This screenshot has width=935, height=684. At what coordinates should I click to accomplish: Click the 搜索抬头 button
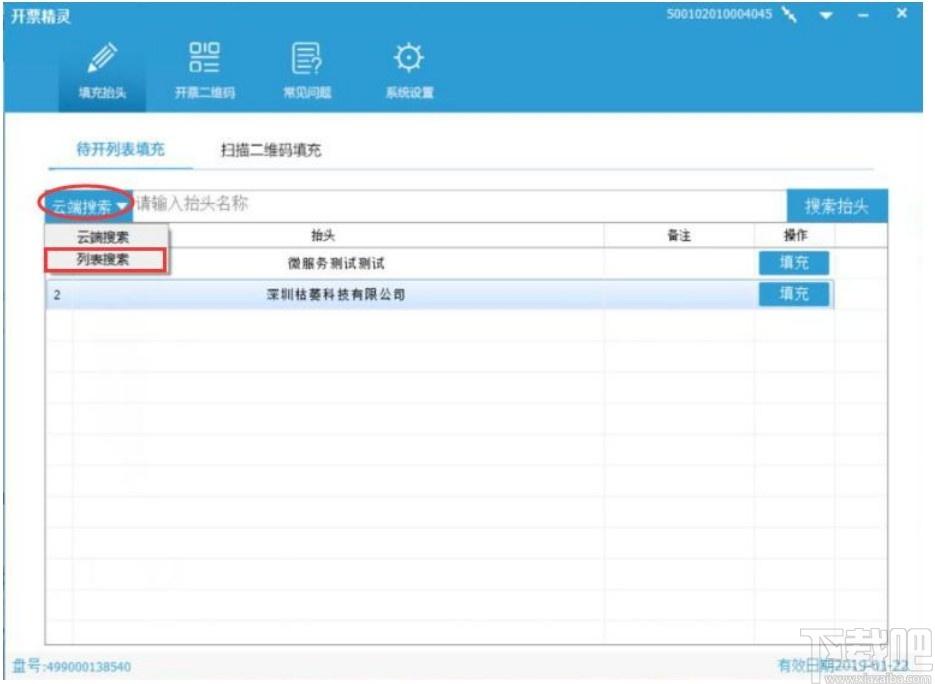click(x=837, y=206)
